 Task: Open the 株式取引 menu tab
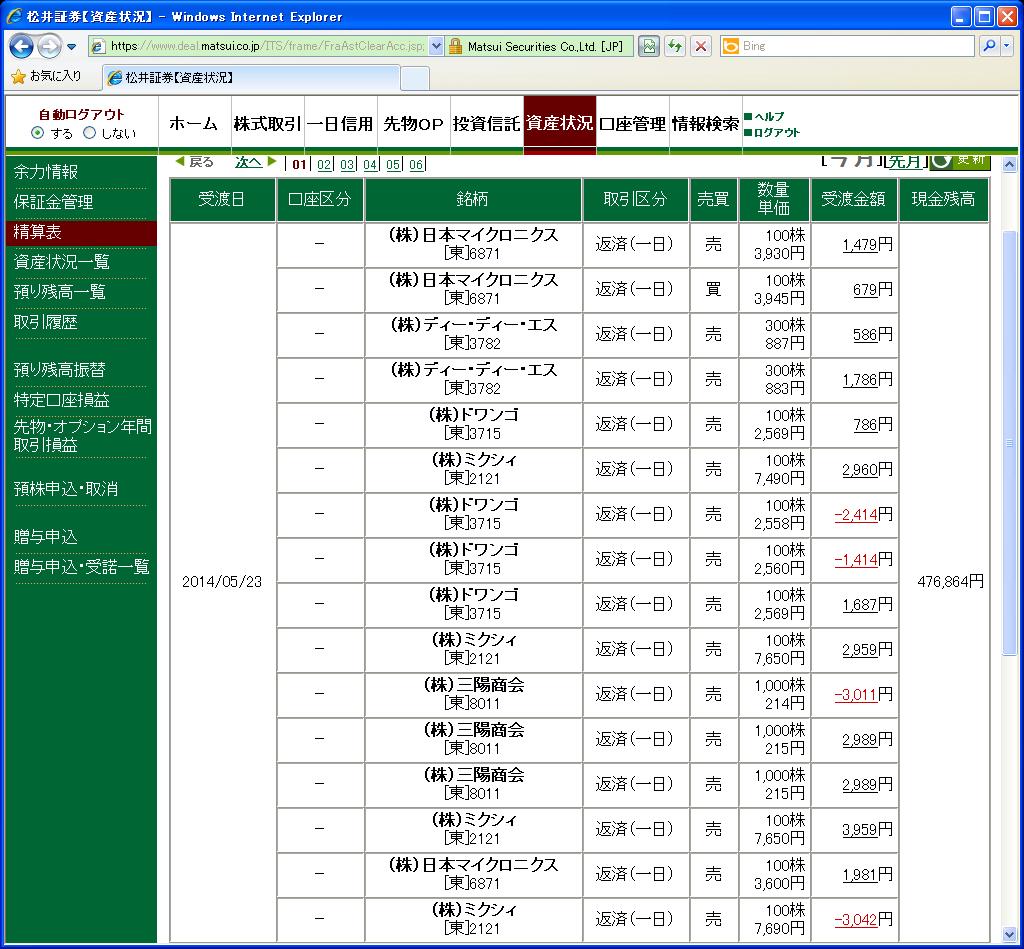click(x=267, y=124)
